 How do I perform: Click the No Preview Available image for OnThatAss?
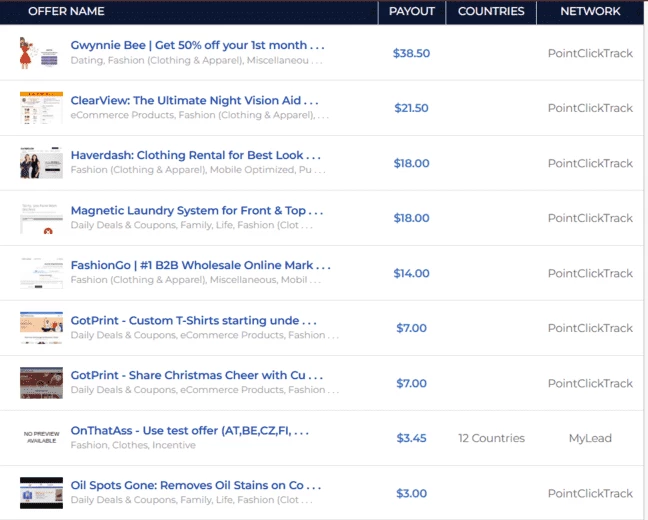click(x=41, y=437)
